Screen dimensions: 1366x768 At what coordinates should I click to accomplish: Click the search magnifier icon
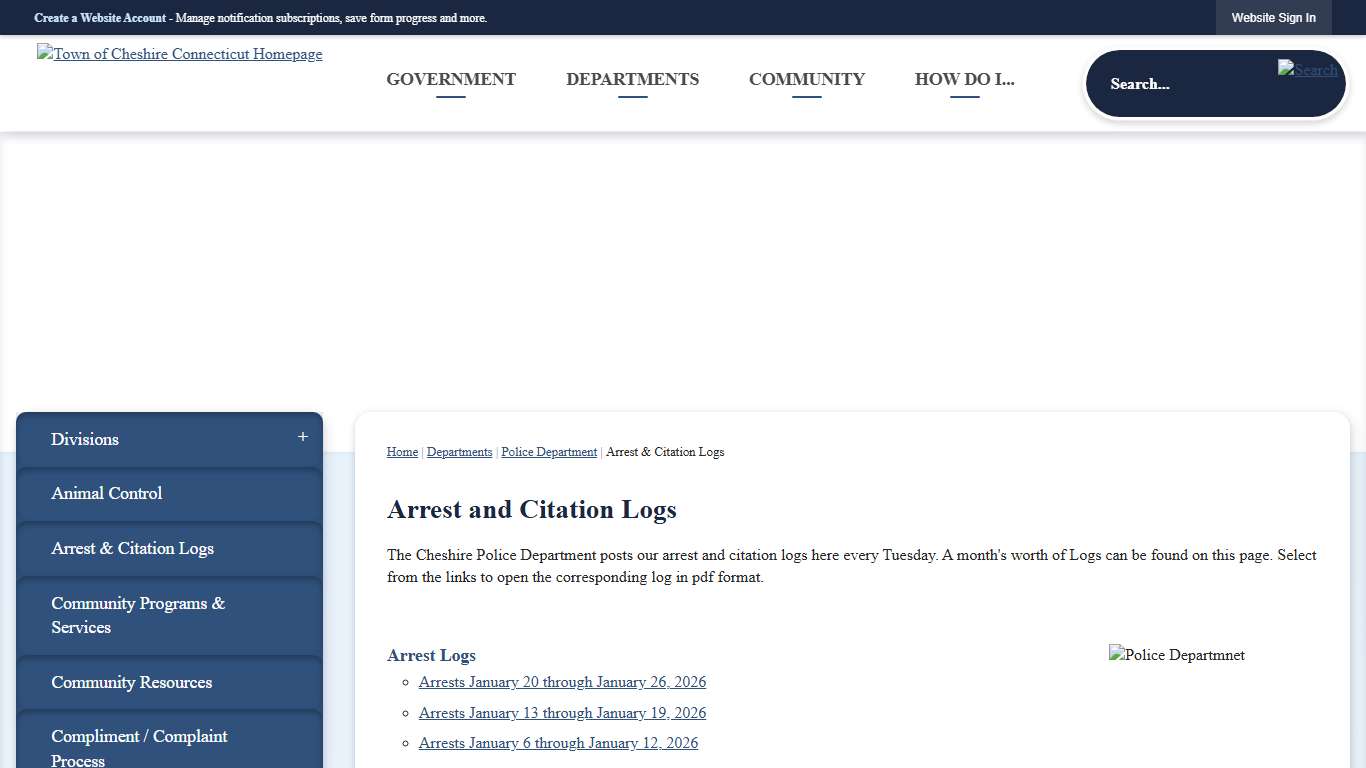pos(1307,70)
